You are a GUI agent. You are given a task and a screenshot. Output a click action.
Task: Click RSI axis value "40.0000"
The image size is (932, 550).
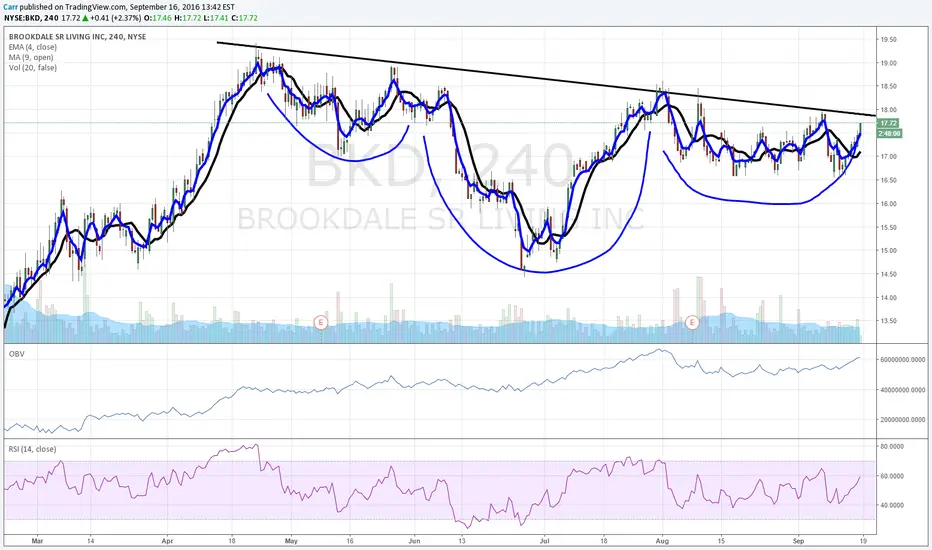tap(892, 505)
